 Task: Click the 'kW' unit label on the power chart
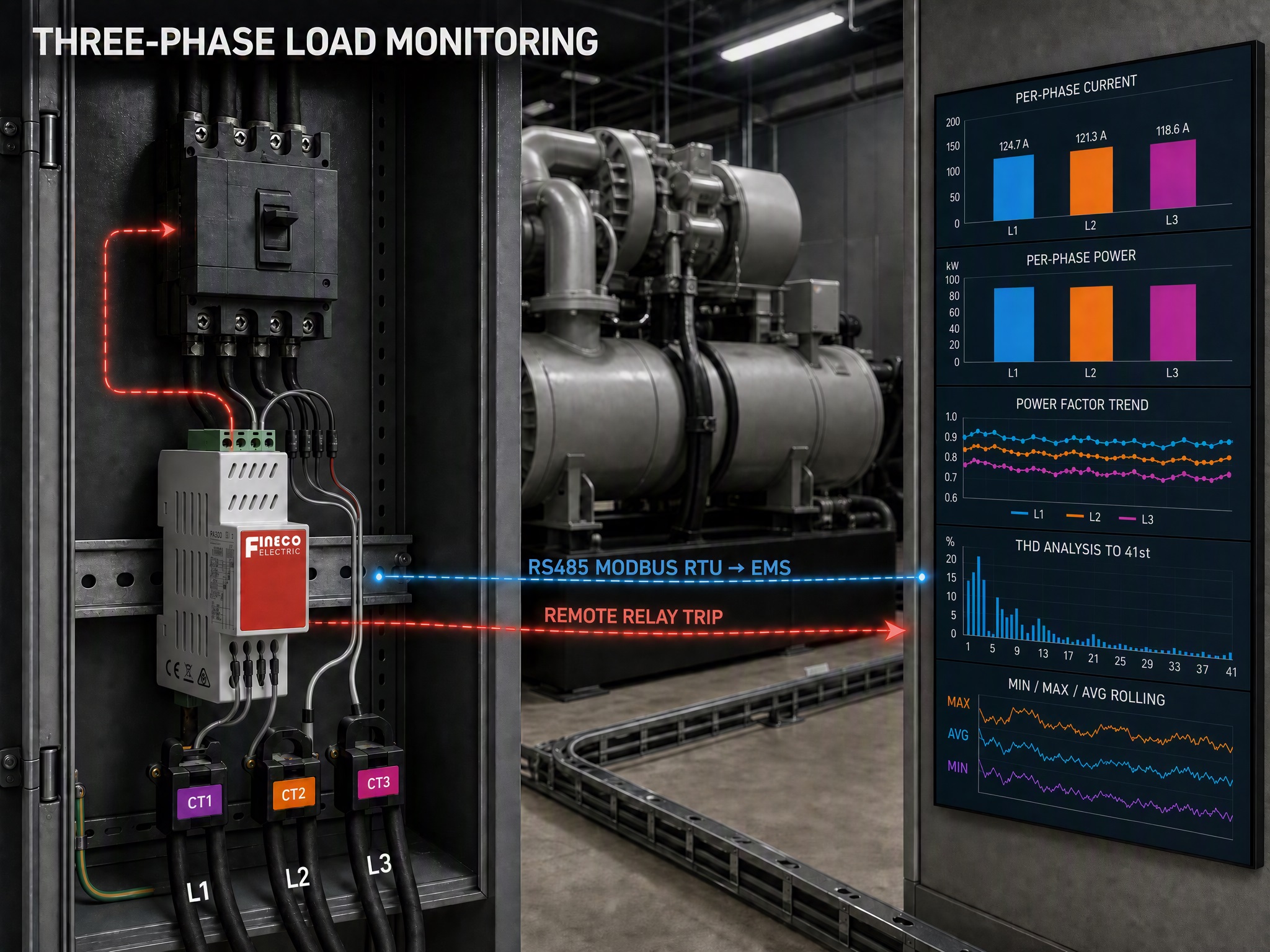[952, 266]
